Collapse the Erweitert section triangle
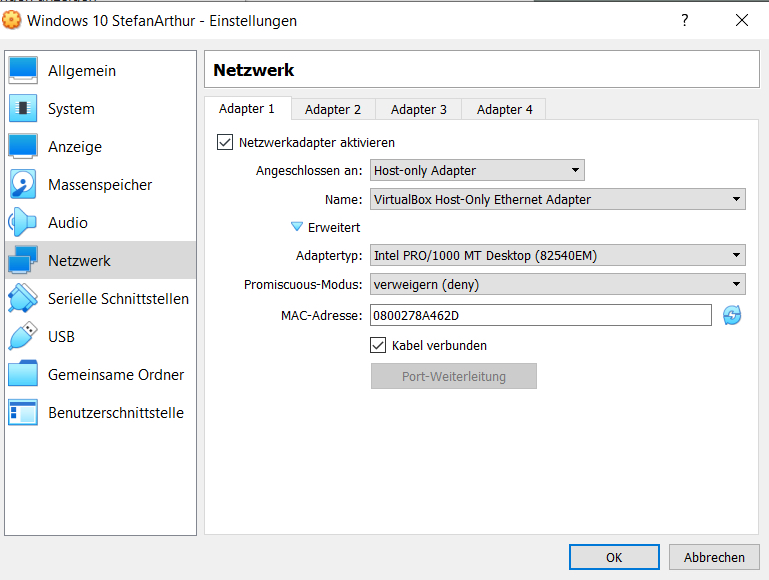Image resolution: width=769 pixels, height=580 pixels. (x=297, y=227)
